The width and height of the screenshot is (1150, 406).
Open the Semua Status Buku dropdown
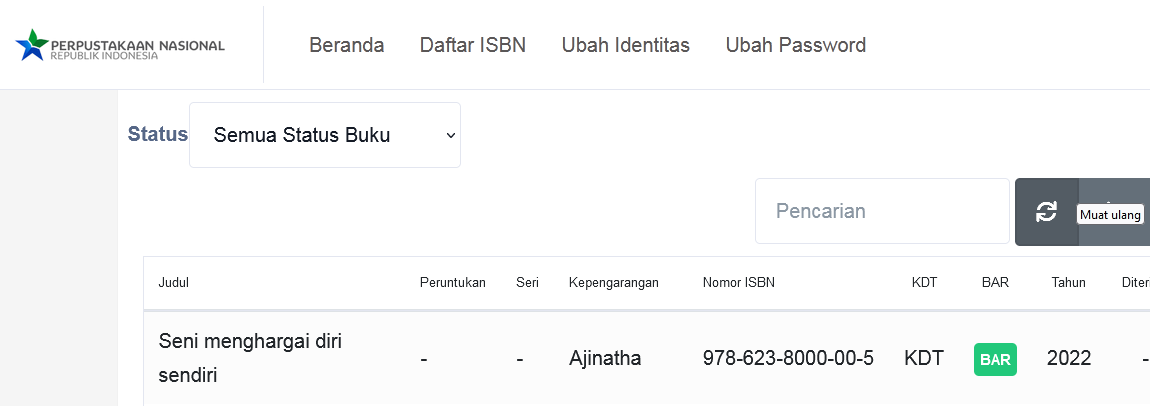pos(325,135)
